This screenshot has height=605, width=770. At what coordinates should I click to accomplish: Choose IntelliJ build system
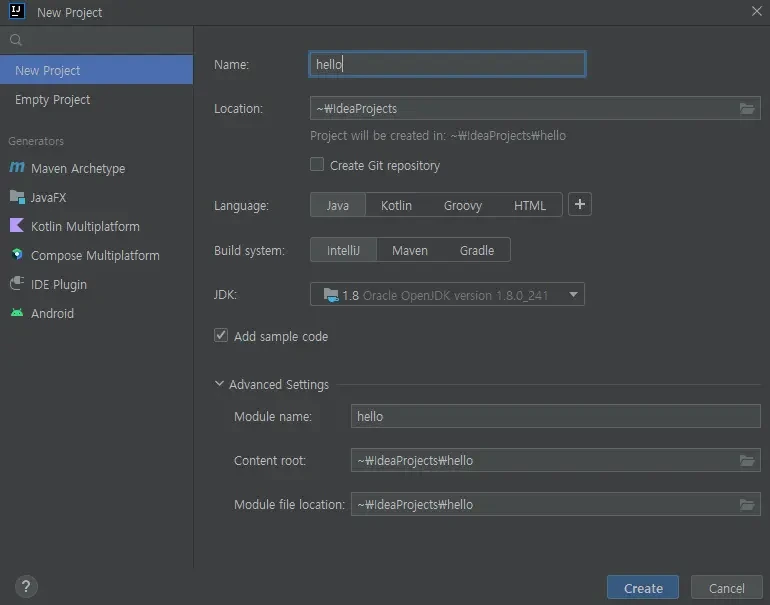[x=343, y=250]
